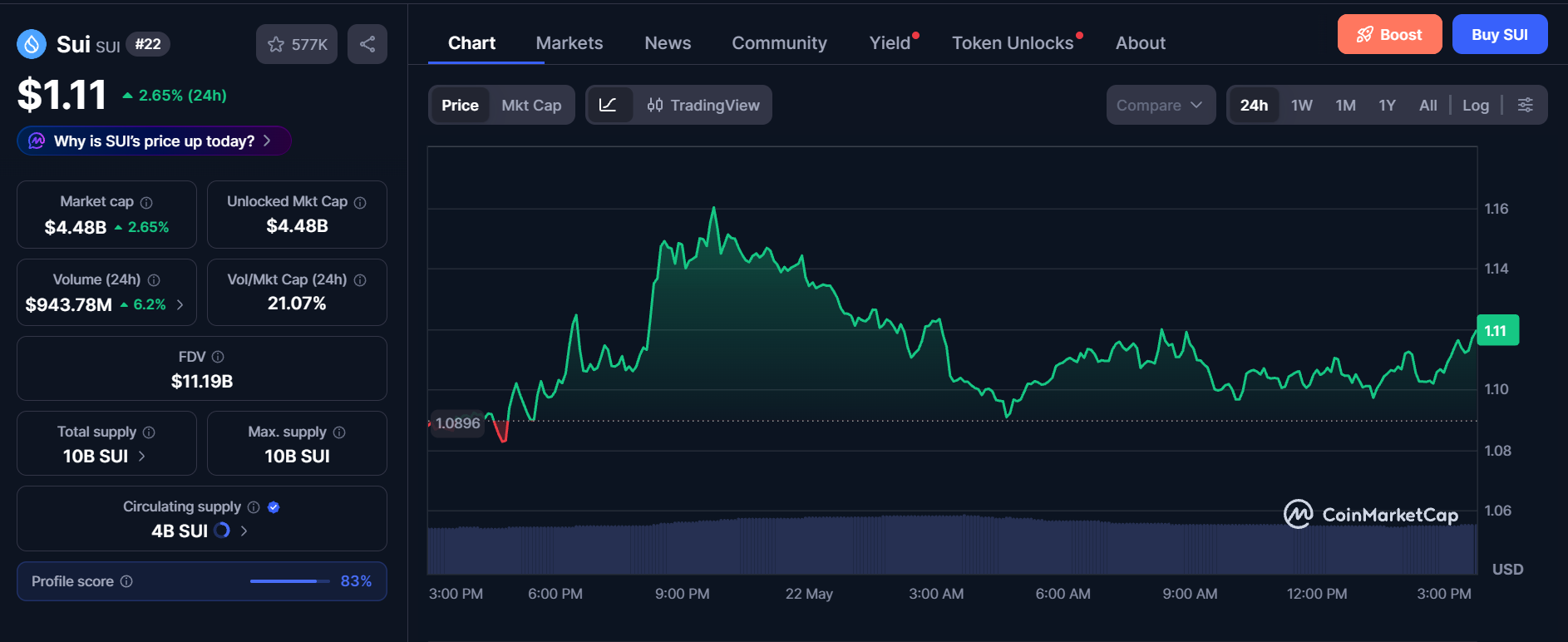Image resolution: width=1568 pixels, height=642 pixels.
Task: Expand Volume (24h) details chevron
Action: (180, 304)
